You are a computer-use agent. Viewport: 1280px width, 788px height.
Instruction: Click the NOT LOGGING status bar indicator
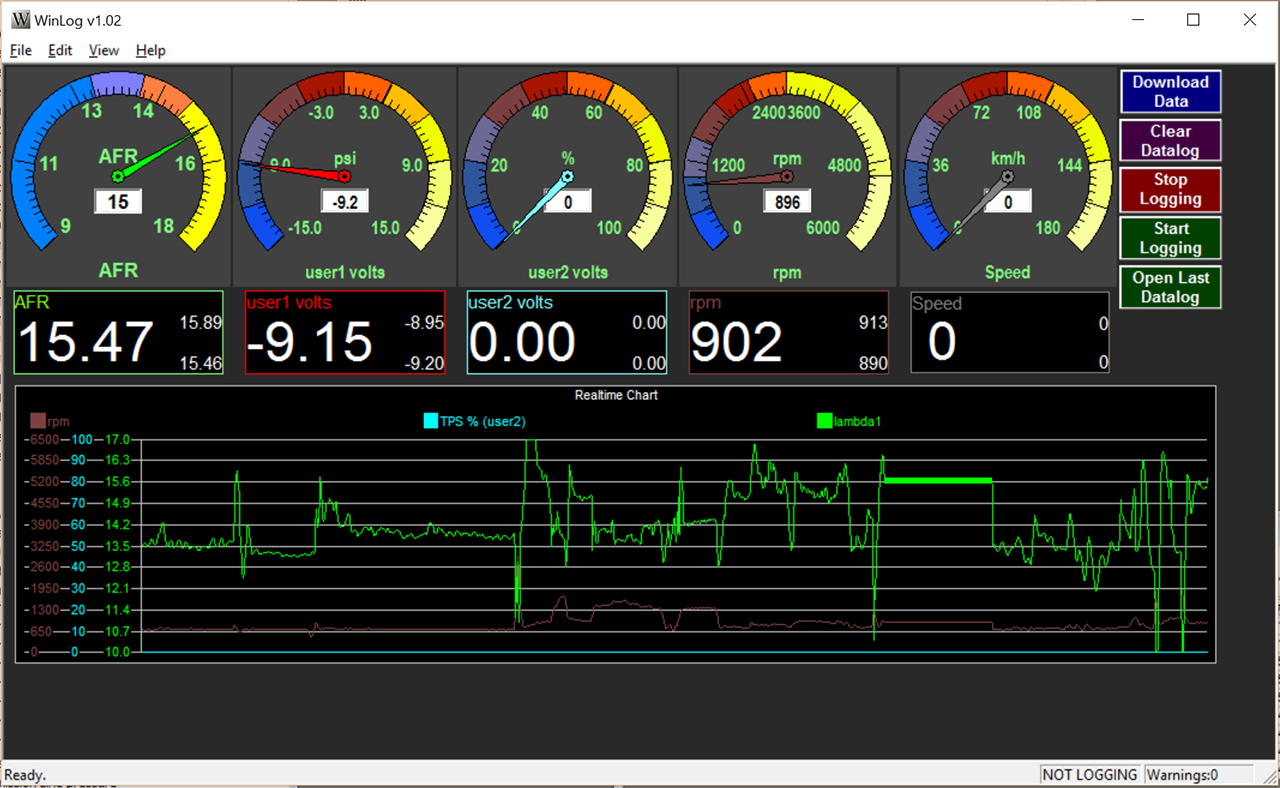coord(1090,774)
